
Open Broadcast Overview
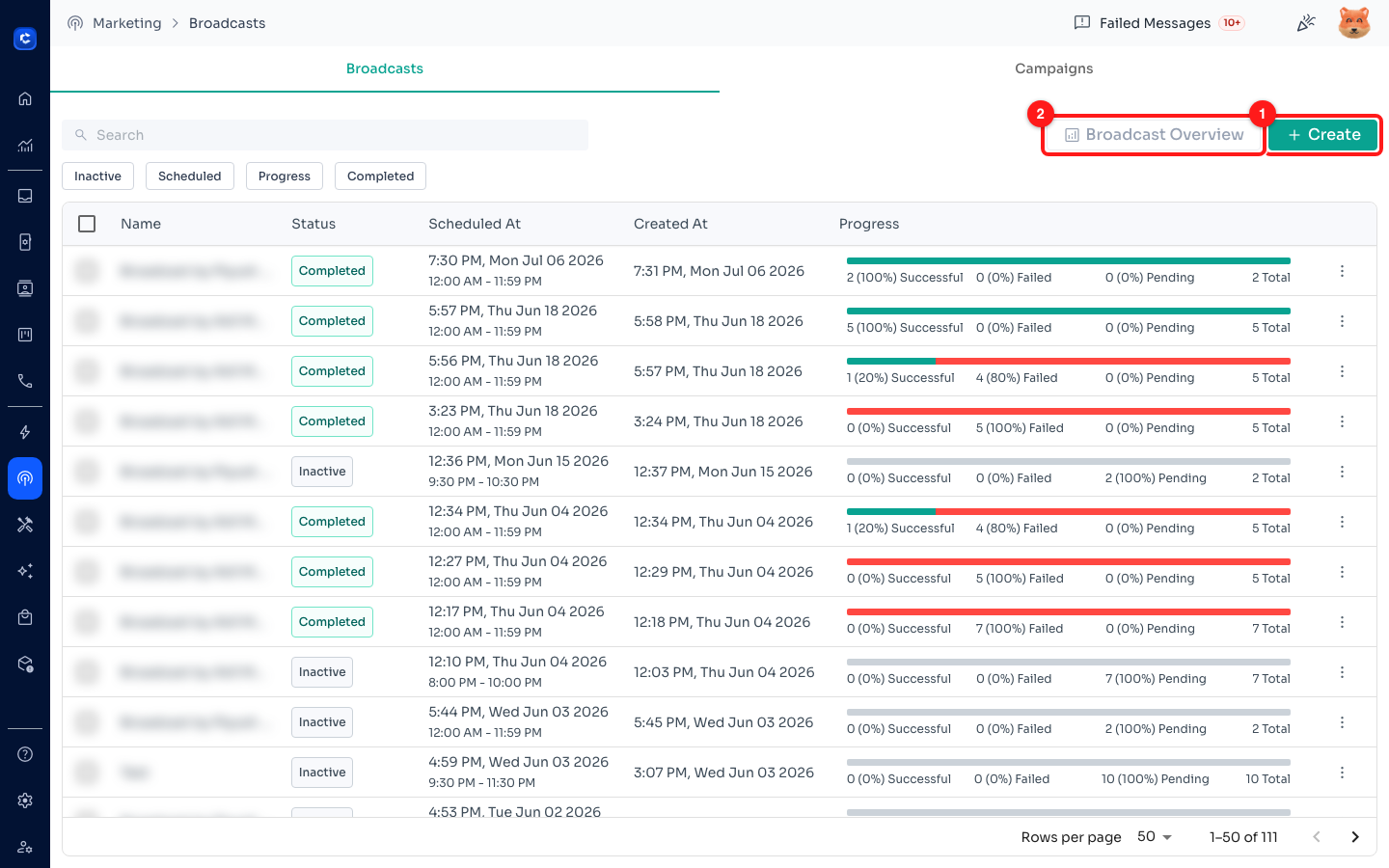pos(1154,135)
